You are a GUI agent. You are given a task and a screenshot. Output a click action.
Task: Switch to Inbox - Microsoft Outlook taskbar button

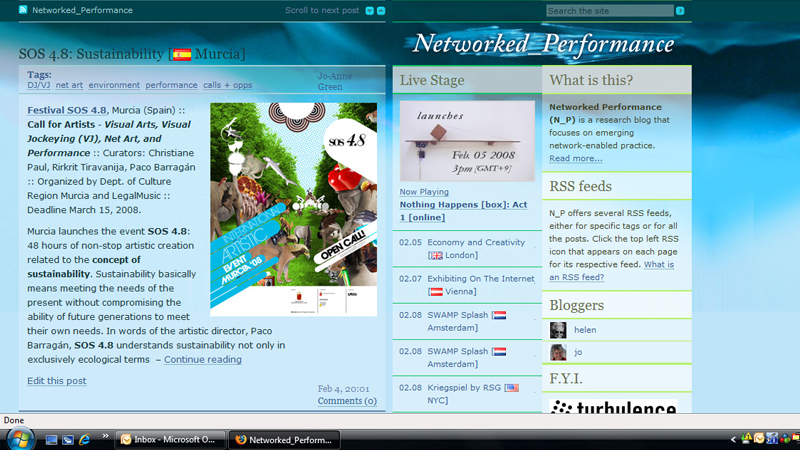[x=170, y=439]
